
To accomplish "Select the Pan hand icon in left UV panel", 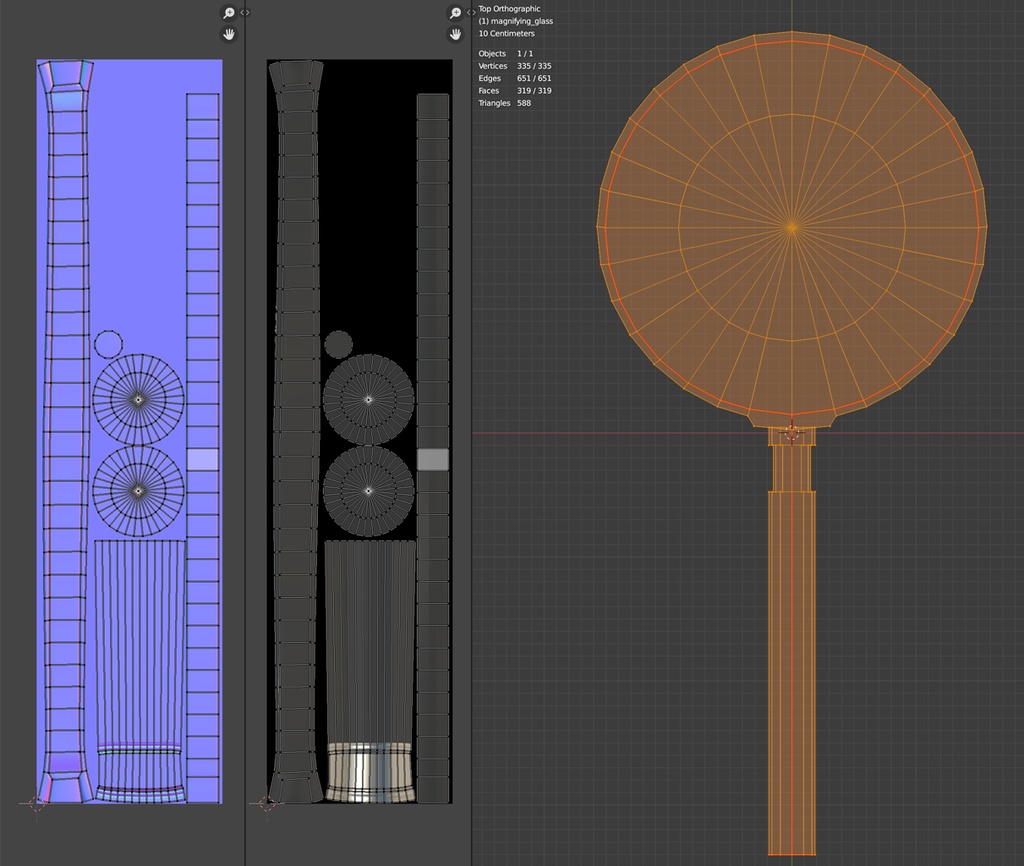I will point(228,33).
